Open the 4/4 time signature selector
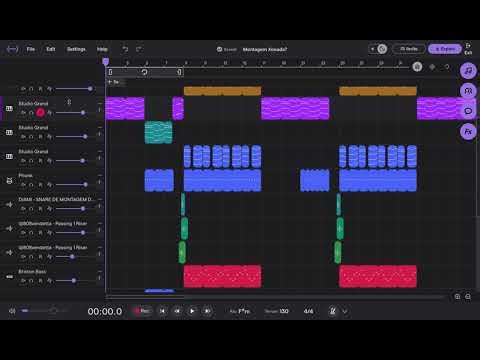This screenshot has height=360, width=480. pos(308,311)
